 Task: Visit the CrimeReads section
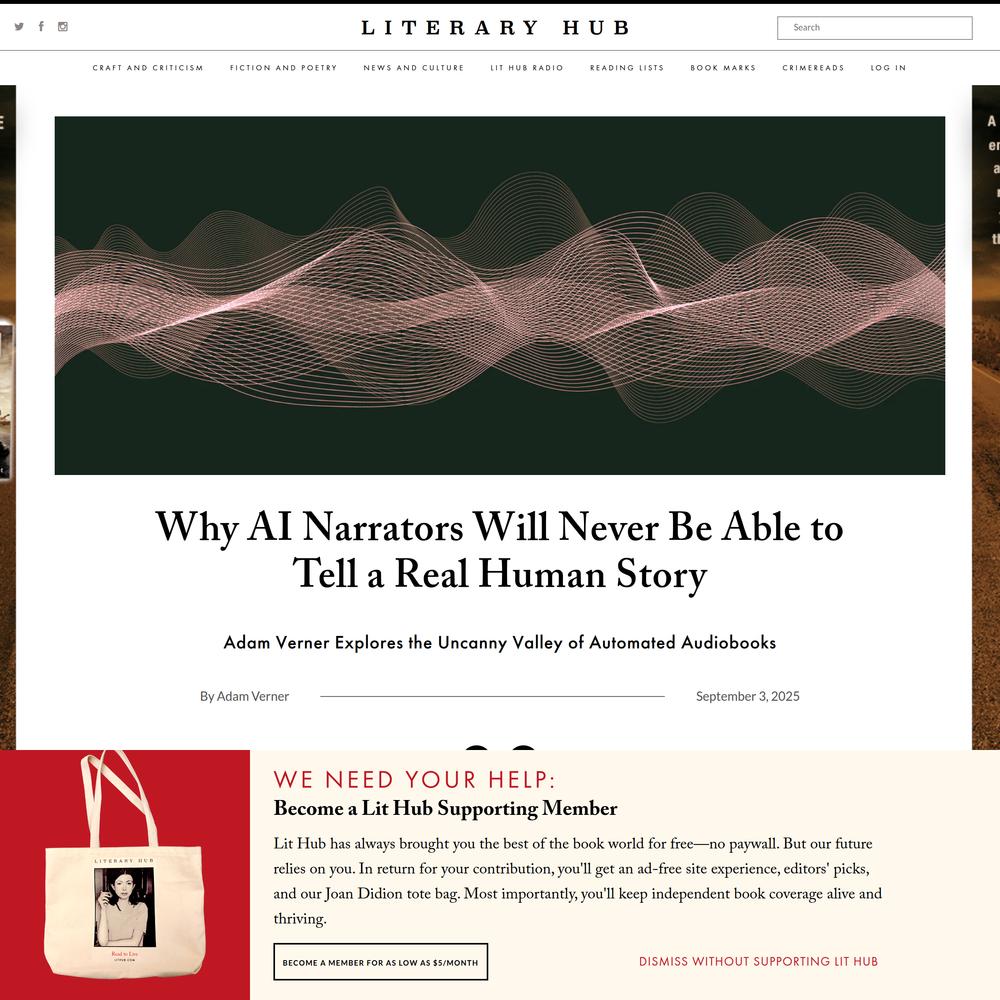click(813, 68)
